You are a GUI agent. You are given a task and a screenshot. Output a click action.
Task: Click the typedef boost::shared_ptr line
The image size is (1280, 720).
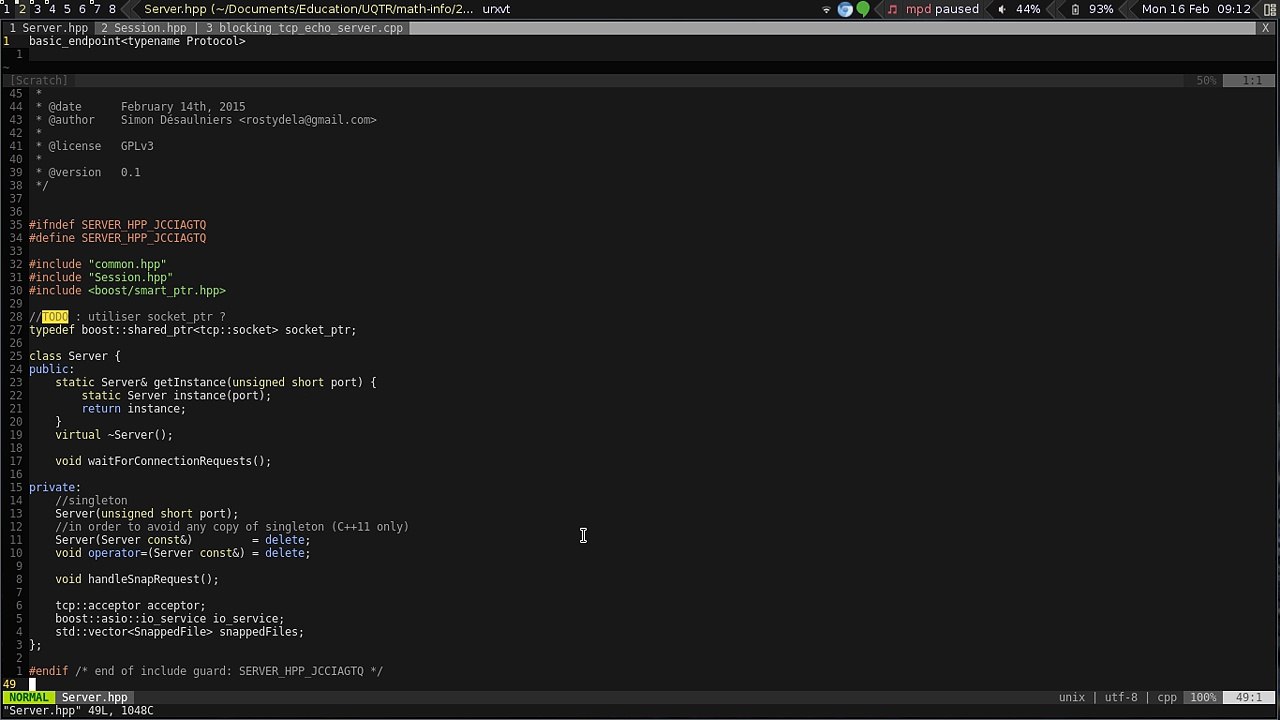(x=192, y=330)
